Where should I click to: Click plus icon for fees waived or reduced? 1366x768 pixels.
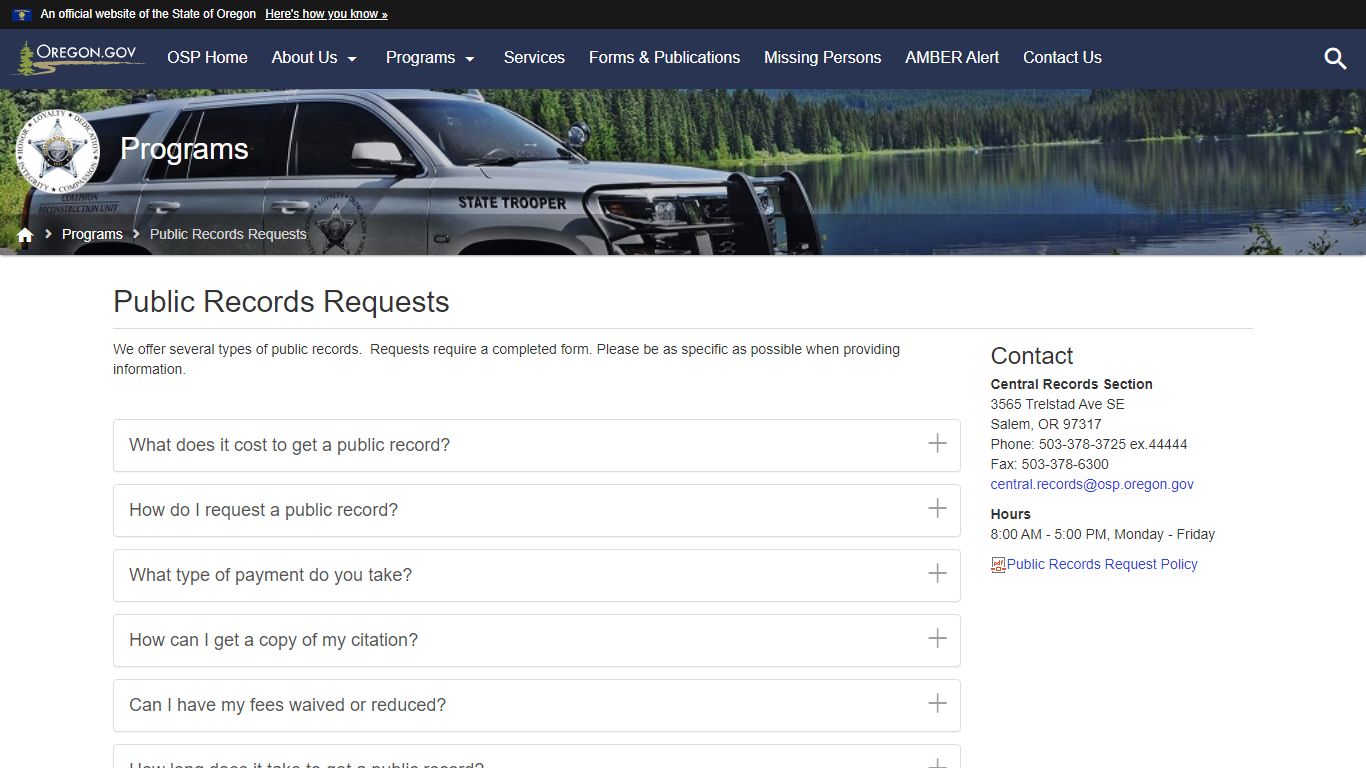(937, 703)
